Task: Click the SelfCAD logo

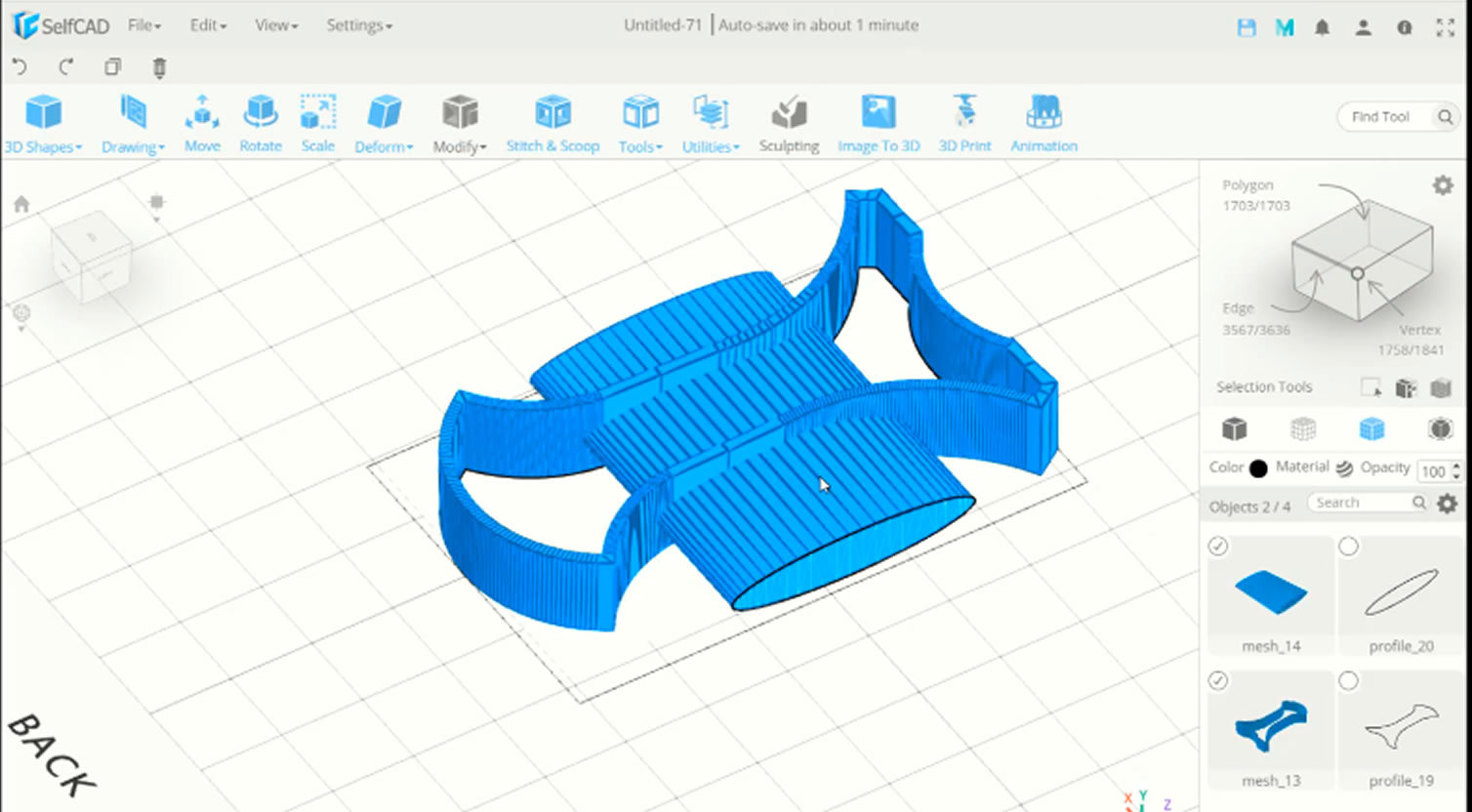Action: point(61,25)
